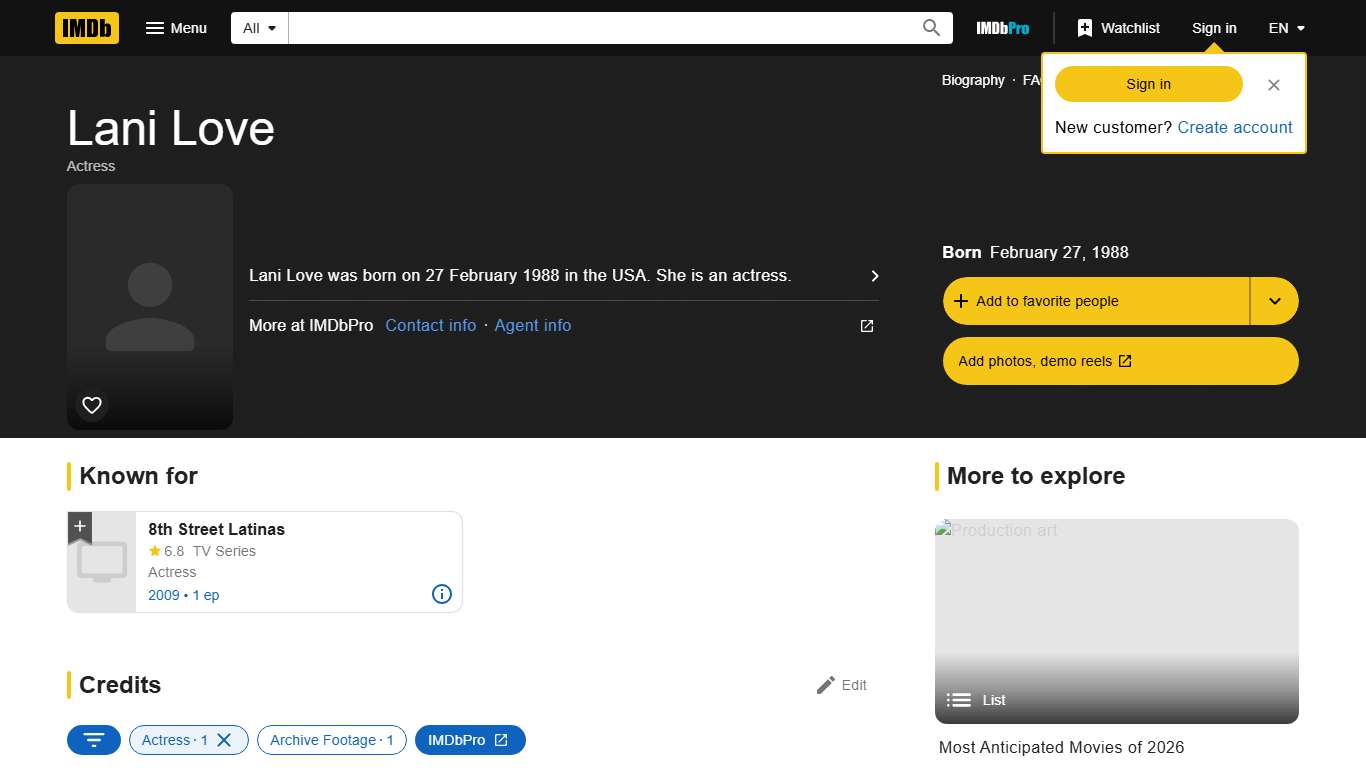Toggle the Archive Footage filter chip
The image size is (1366, 768).
[331, 740]
